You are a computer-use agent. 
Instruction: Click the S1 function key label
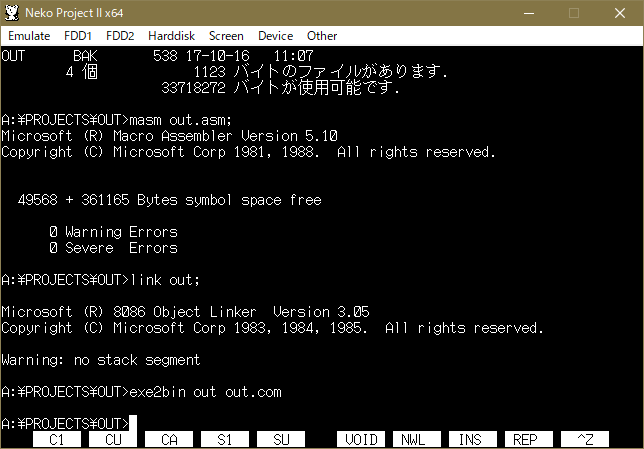[225, 440]
